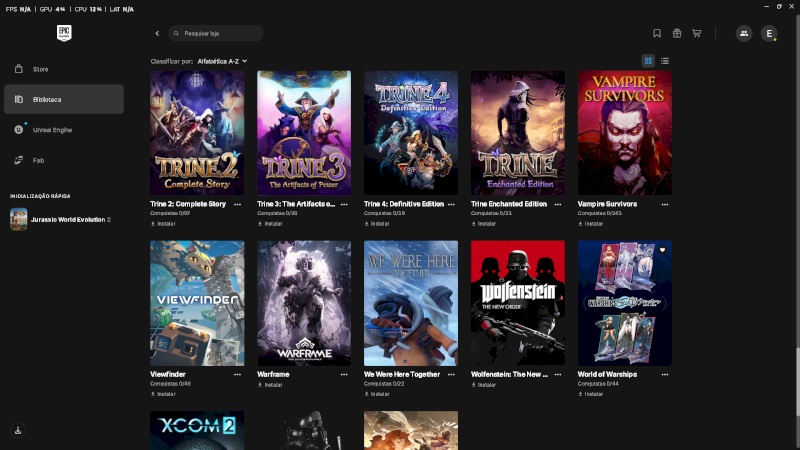Open the XCOM 2 cover
Image resolution: width=800 pixels, height=450 pixels.
pyautogui.click(x=197, y=430)
